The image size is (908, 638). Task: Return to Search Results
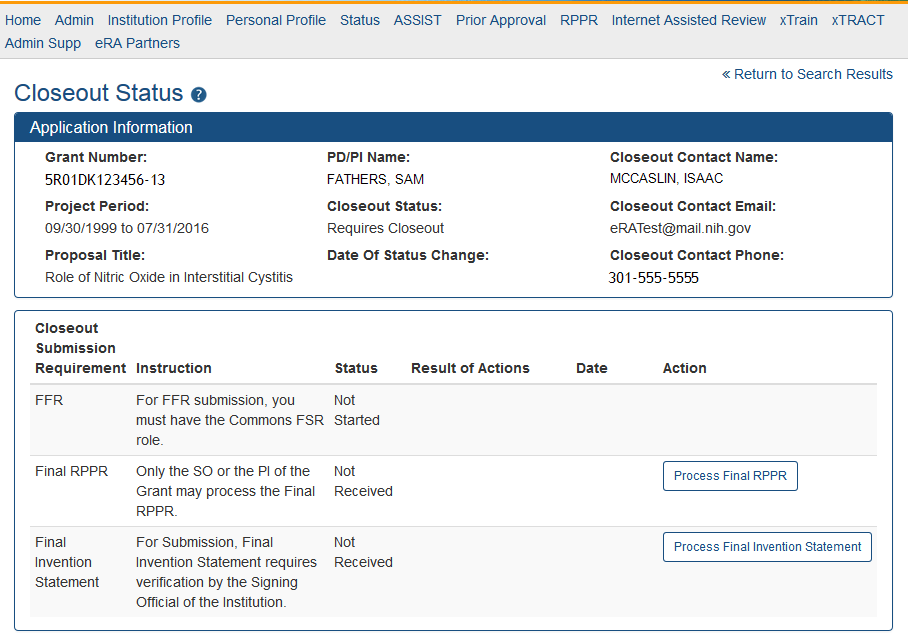click(807, 74)
